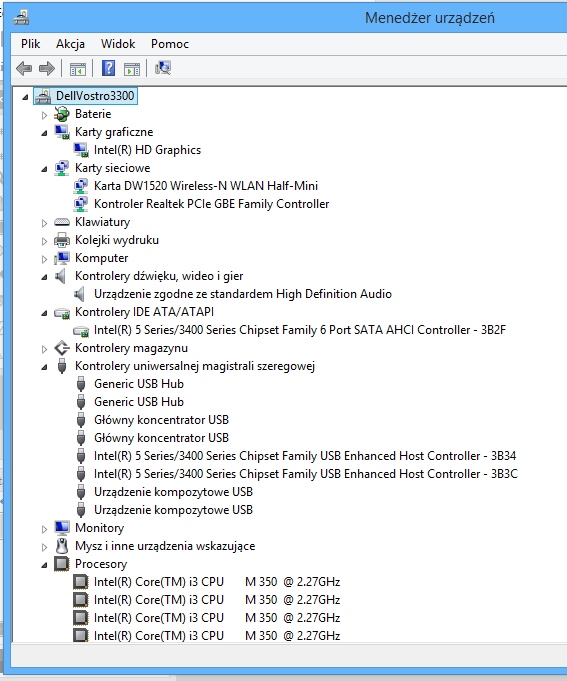Viewport: 567px width, 681px height.
Task: Click the Klawiatury keyboard icon
Action: pyautogui.click(x=62, y=222)
